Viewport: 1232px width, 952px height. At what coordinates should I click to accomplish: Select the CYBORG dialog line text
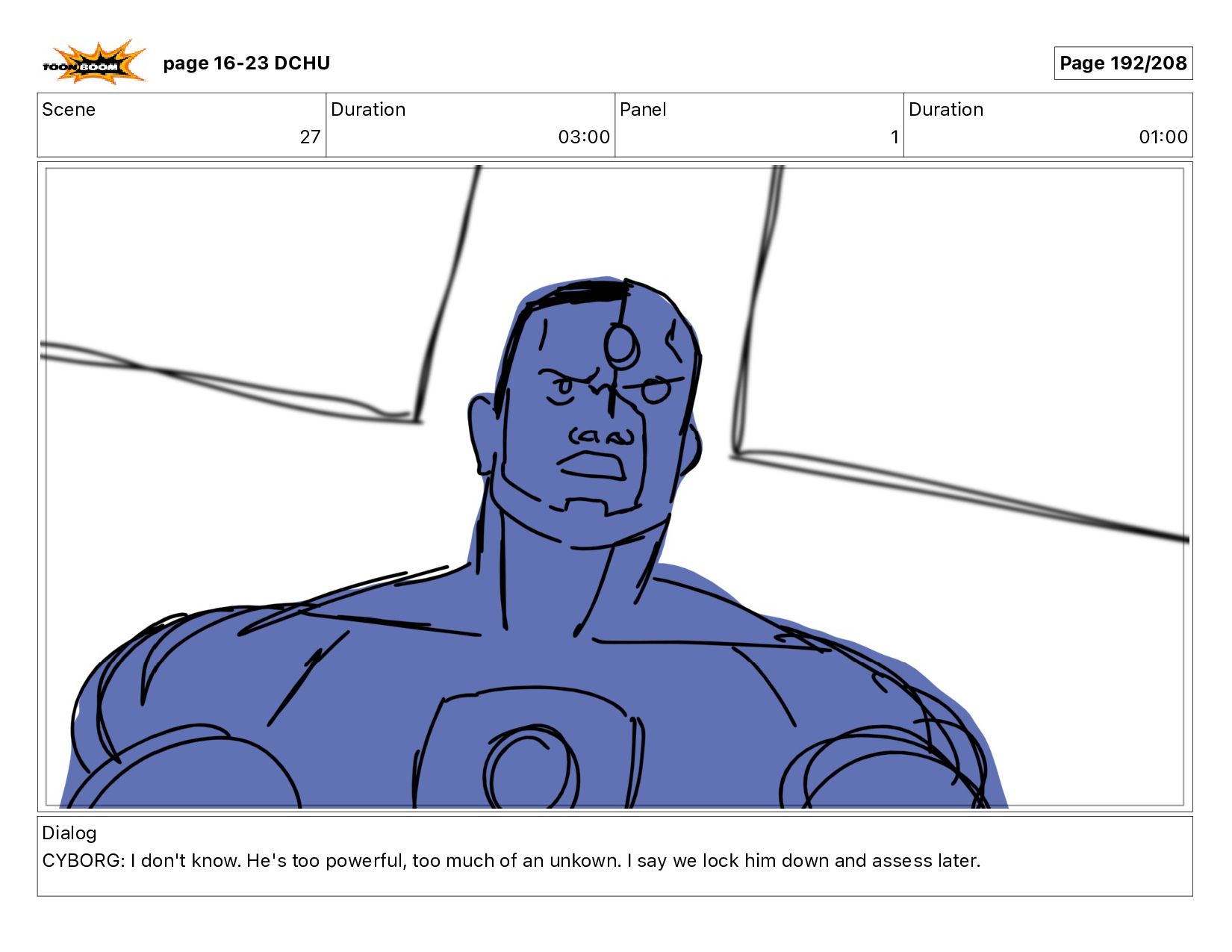(x=511, y=861)
